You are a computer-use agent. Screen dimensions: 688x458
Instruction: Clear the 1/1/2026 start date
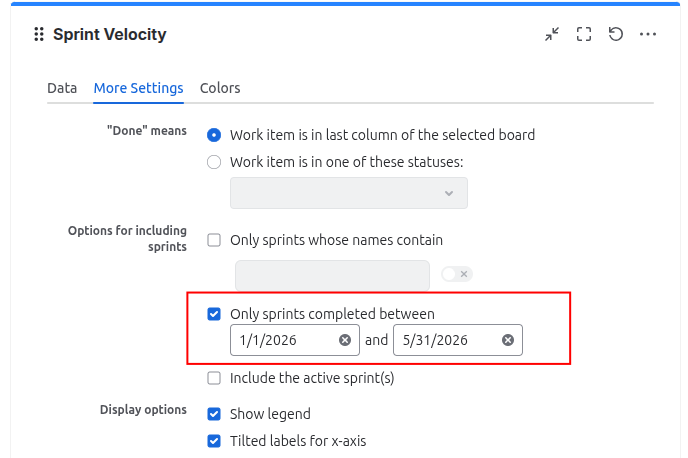click(x=345, y=340)
